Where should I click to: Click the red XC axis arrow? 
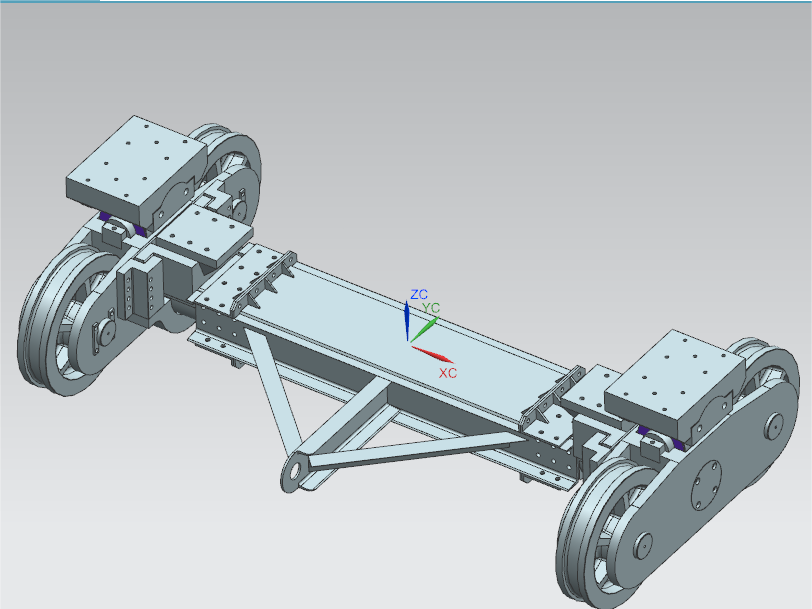pos(433,353)
